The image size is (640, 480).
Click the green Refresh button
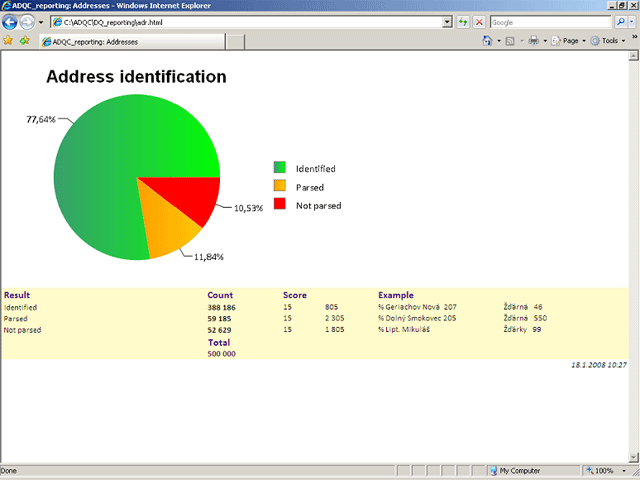coord(463,22)
